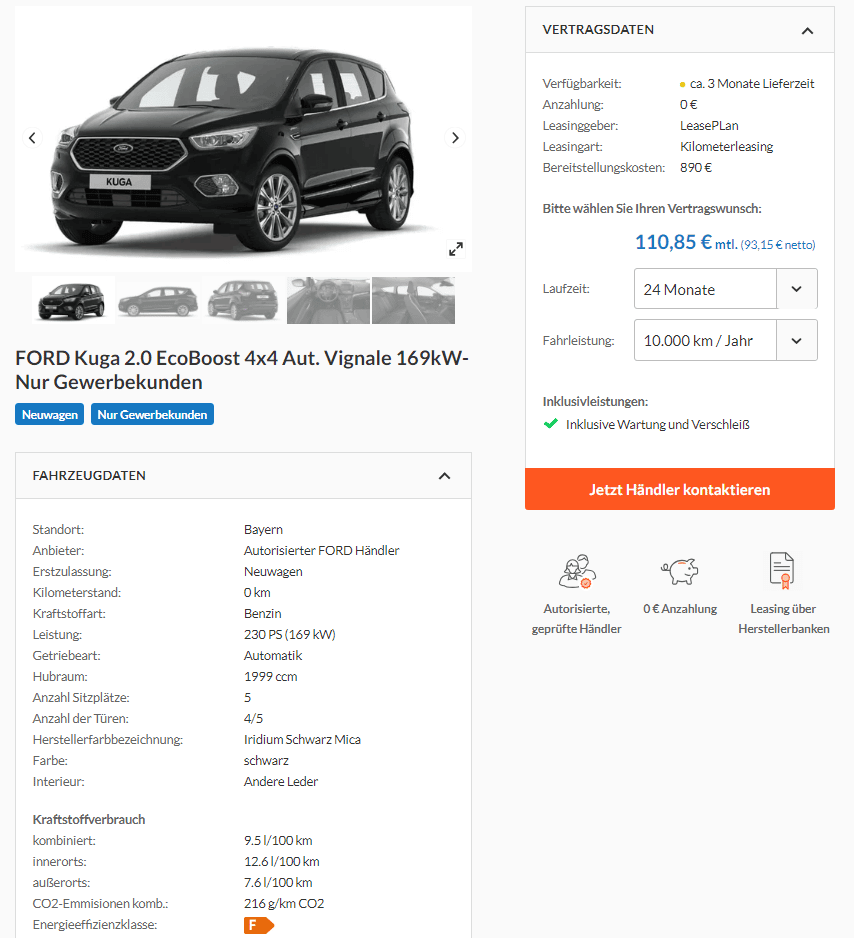
Task: Show previous car image with left arrow
Action: point(32,138)
